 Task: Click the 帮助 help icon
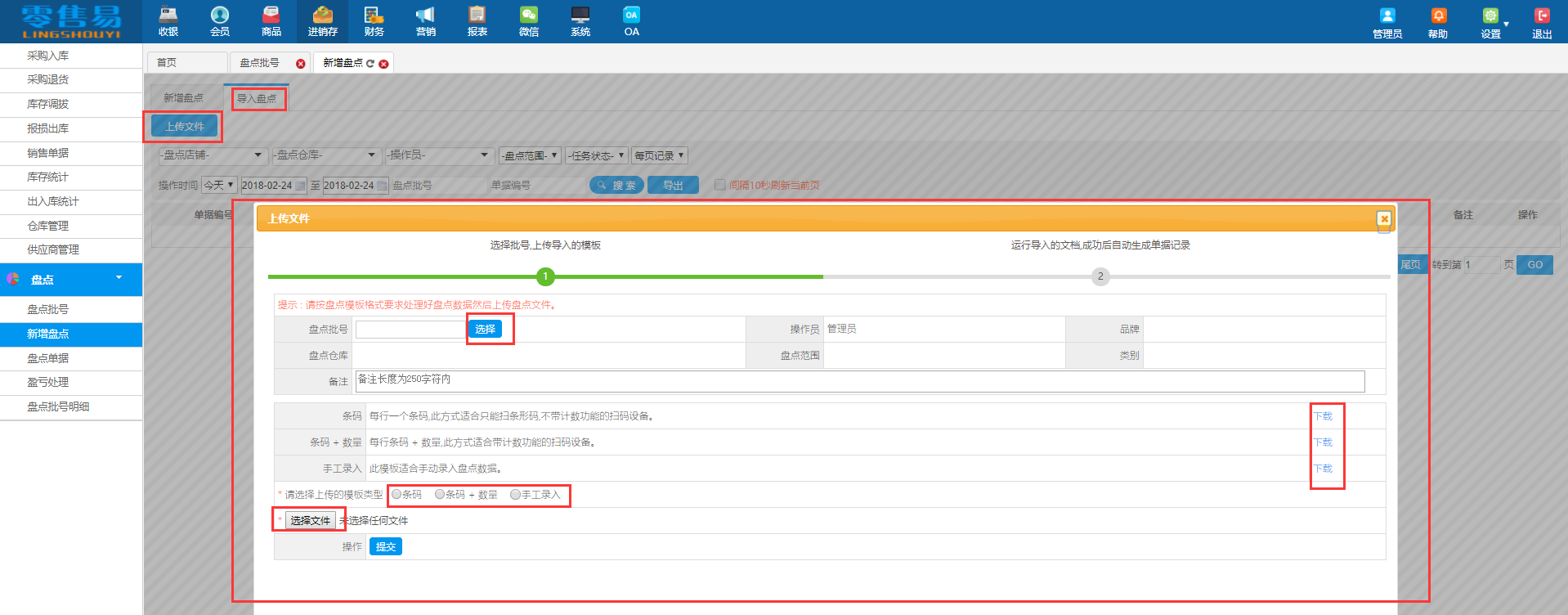[1438, 23]
